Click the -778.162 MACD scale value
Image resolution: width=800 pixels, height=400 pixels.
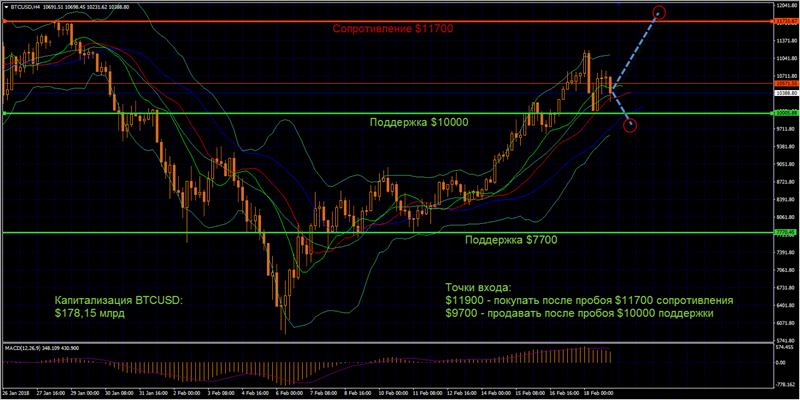pos(787,386)
